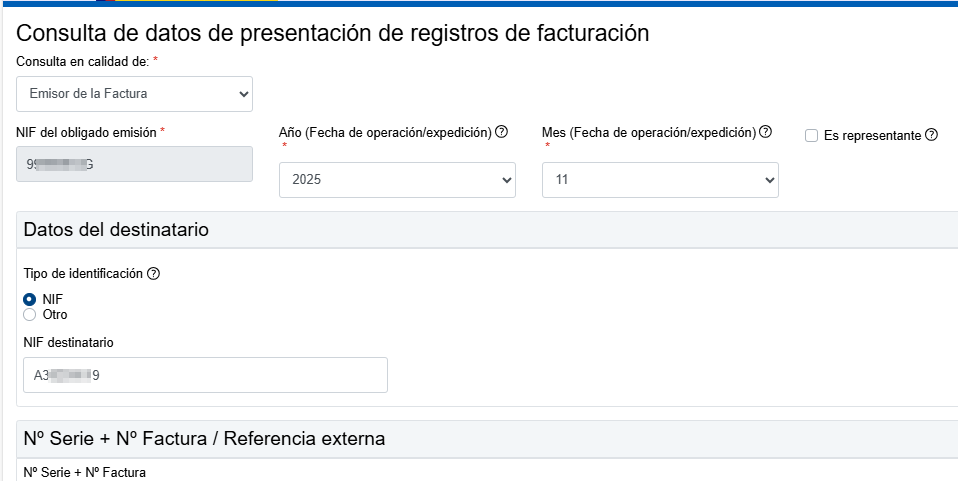Screen dimensions: 958x481
Task: Click help icon for Tipo de identificación
Action: 153,274
